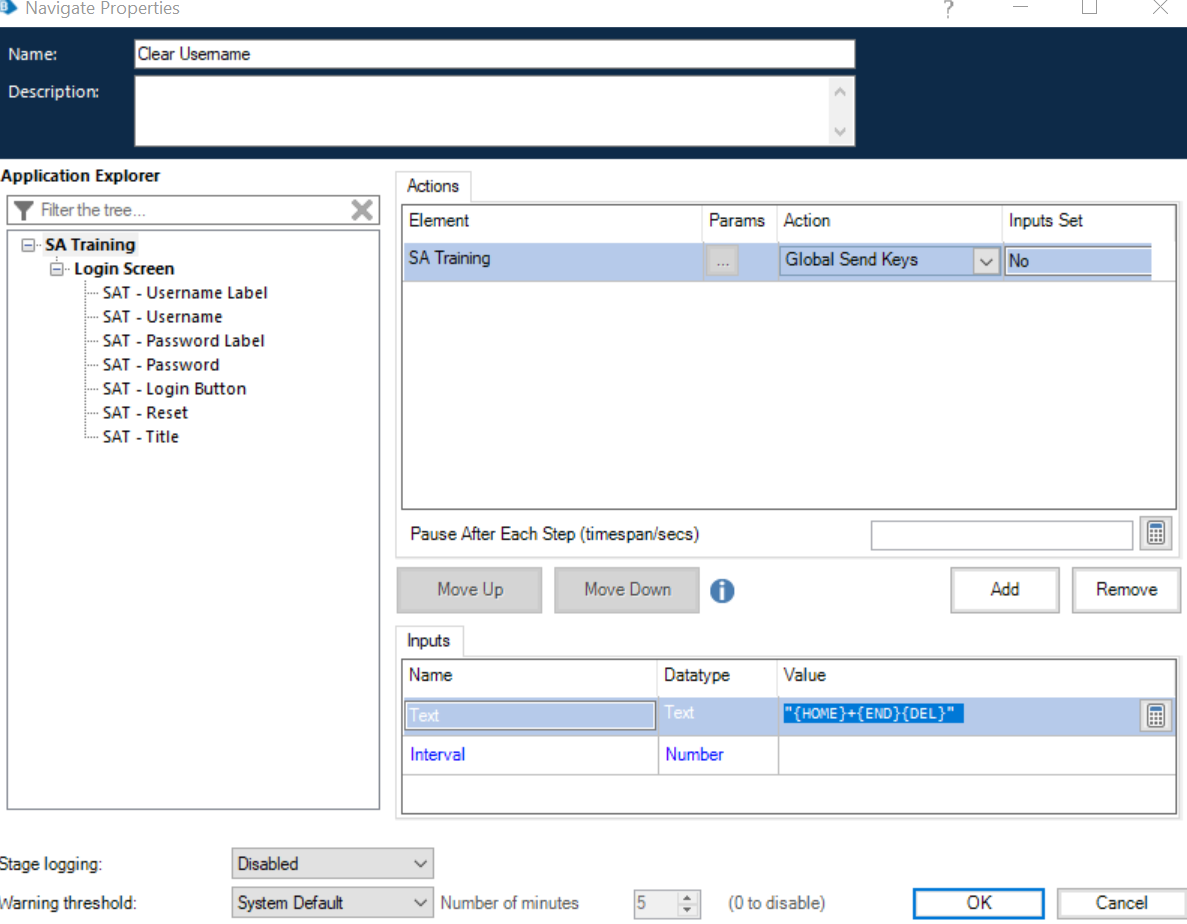This screenshot has height=924, width=1187.
Task: Open expression editor beside Pause After Each Step
Action: (1155, 533)
